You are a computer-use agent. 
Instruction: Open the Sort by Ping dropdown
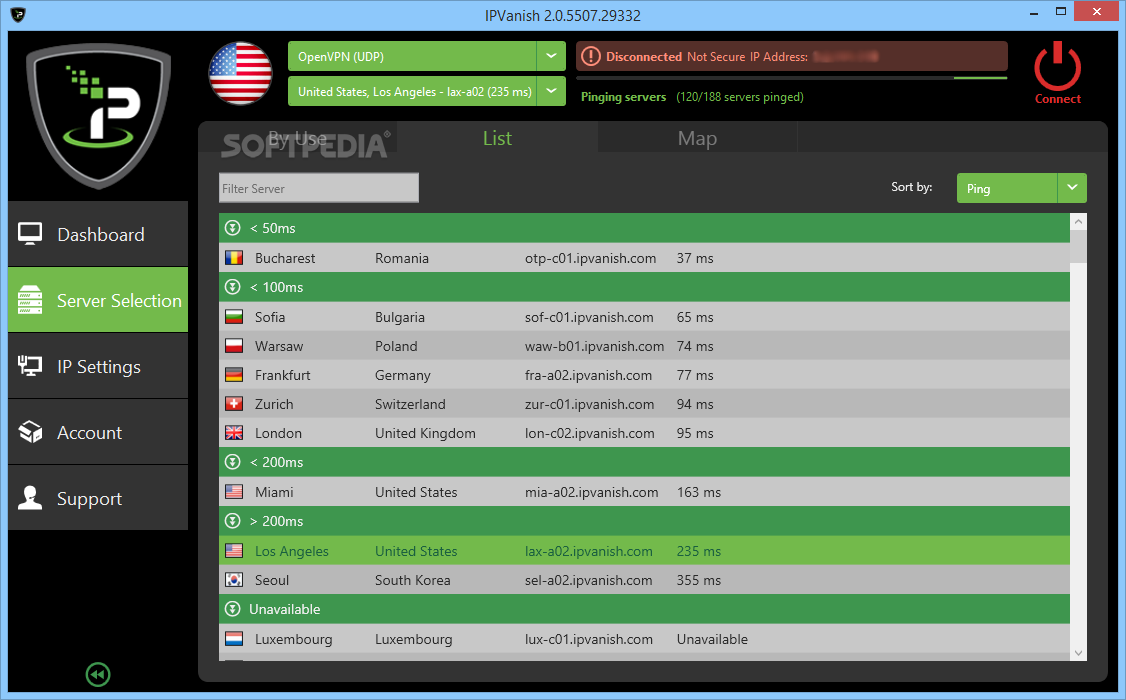[x=1021, y=188]
